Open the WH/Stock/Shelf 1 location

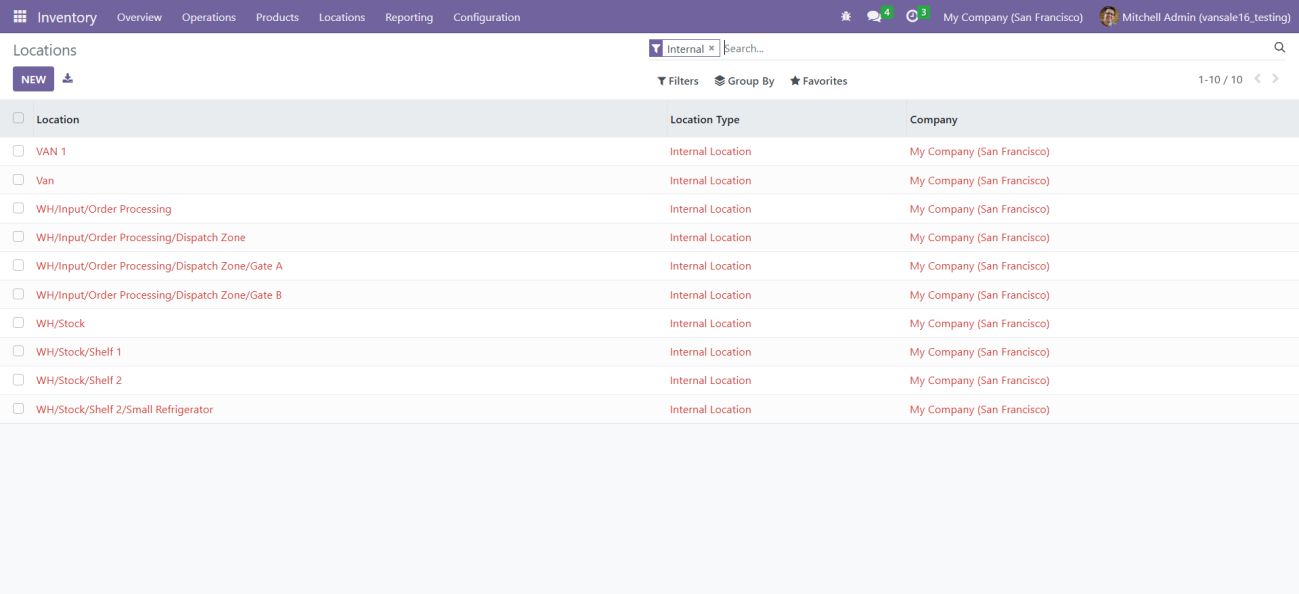coord(79,352)
